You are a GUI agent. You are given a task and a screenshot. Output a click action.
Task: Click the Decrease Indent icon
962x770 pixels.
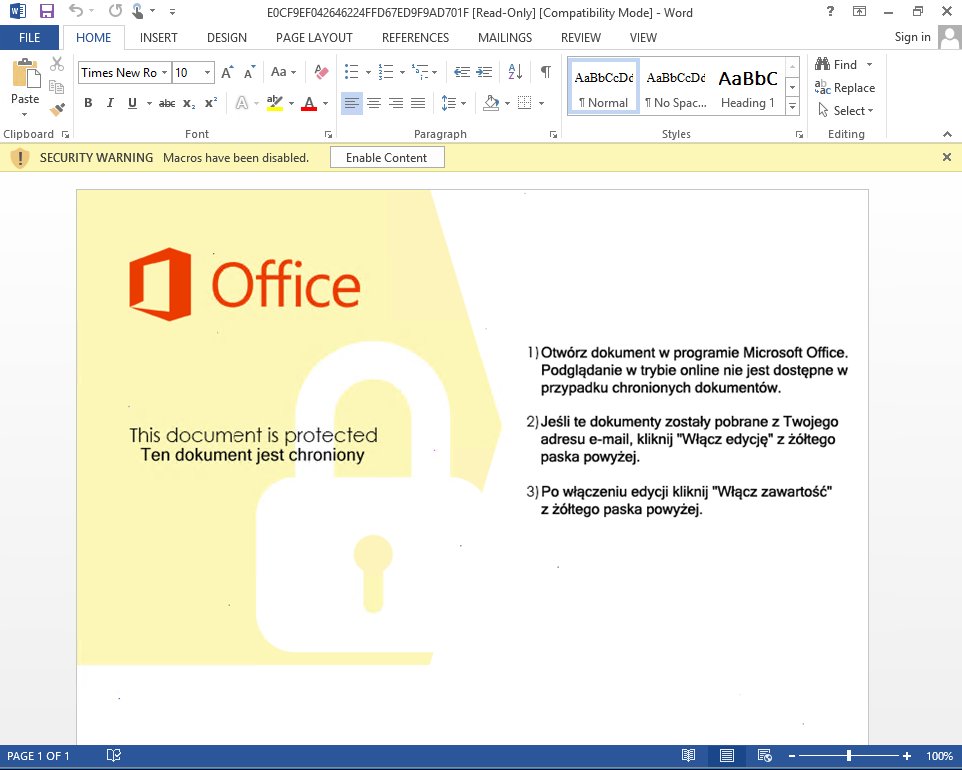[462, 72]
